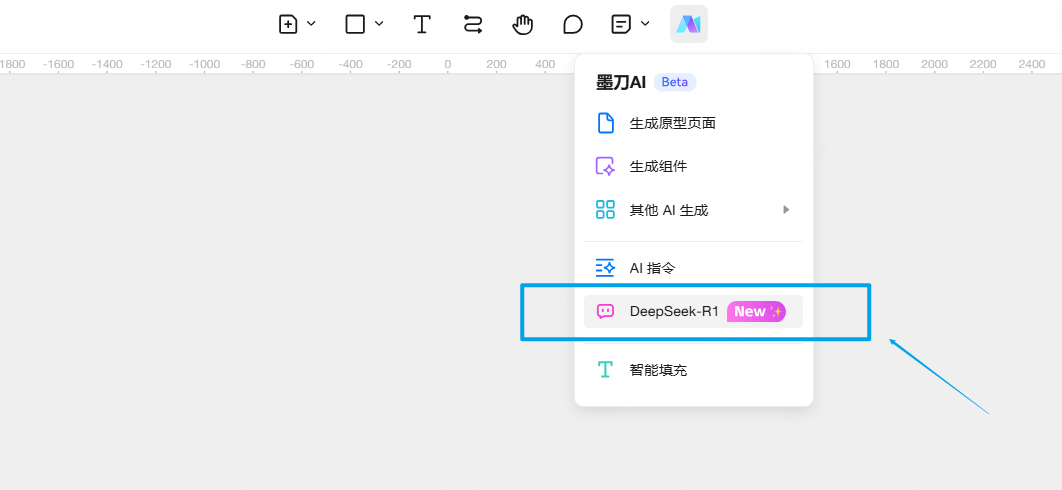
Task: Select the comment bubble tool
Action: tap(573, 24)
